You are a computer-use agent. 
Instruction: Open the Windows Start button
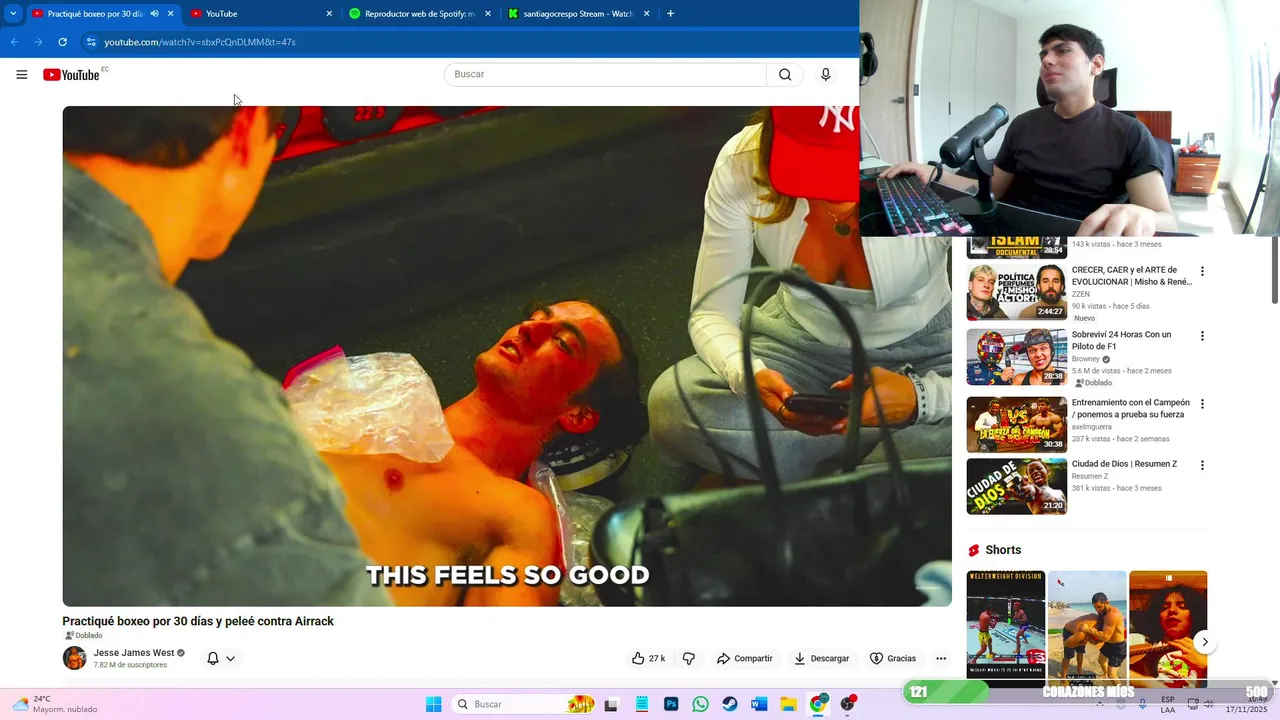coord(433,704)
